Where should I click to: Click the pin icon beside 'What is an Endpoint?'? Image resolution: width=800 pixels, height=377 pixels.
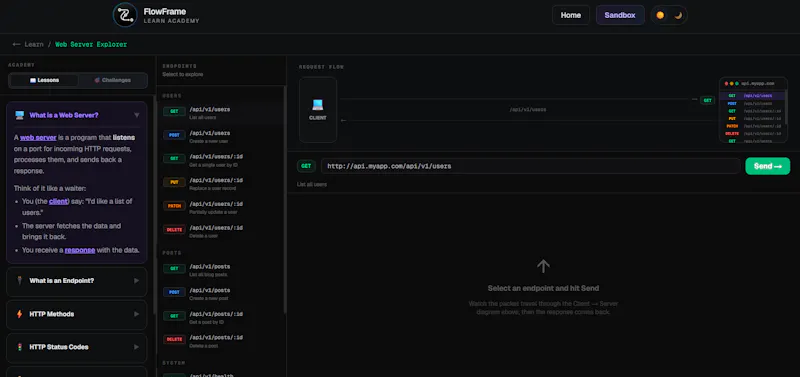pos(19,281)
